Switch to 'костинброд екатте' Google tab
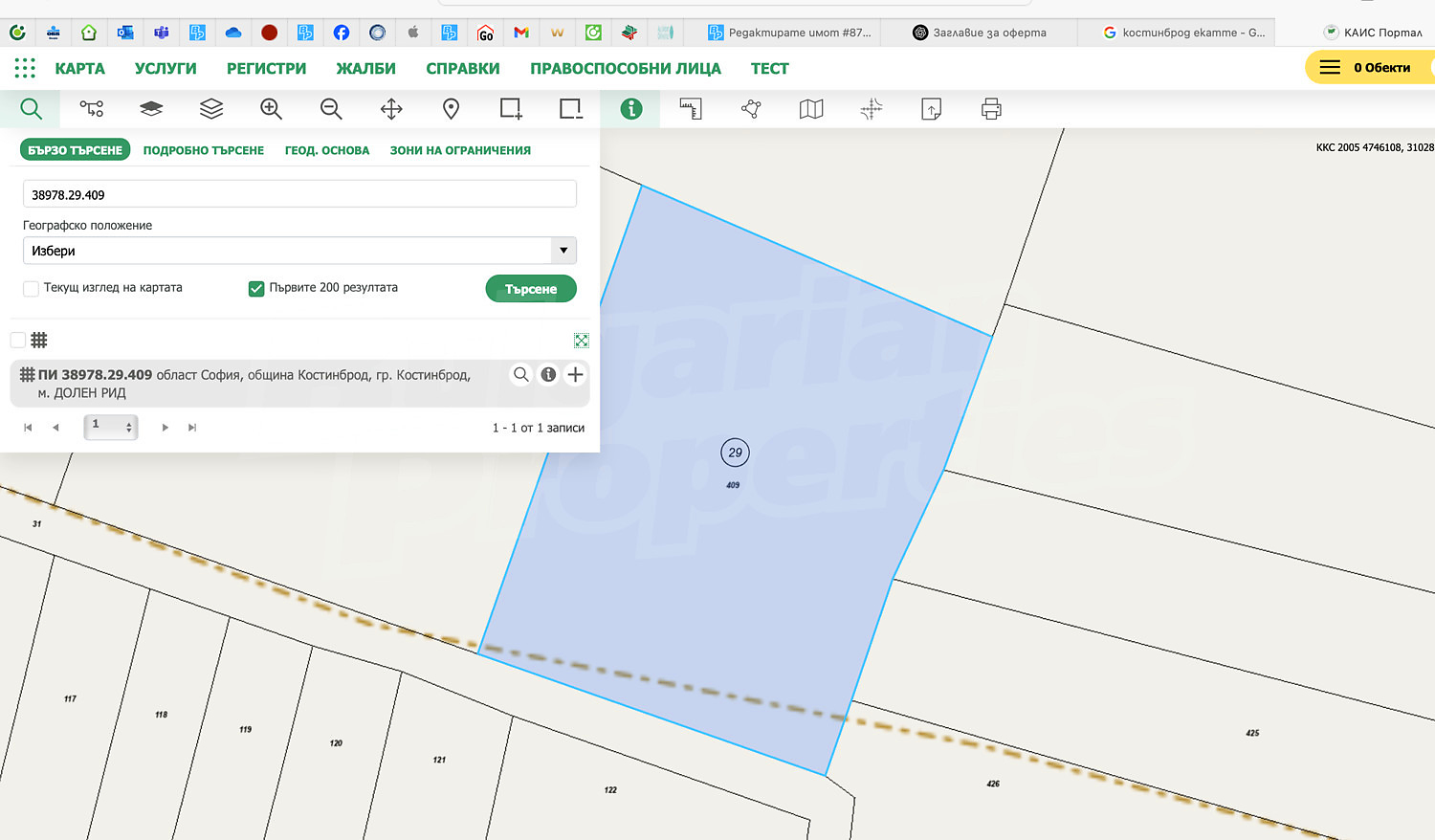This screenshot has height=840, width=1435. (x=1184, y=33)
